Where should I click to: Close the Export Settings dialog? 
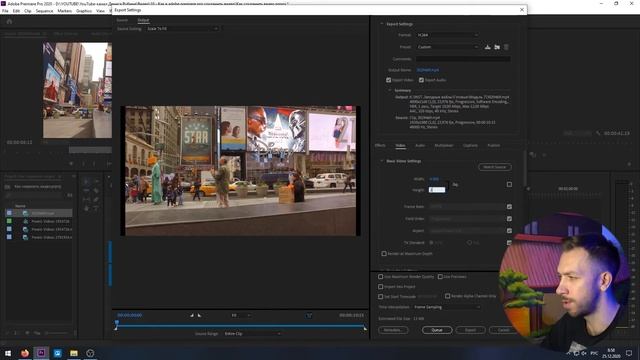point(522,10)
